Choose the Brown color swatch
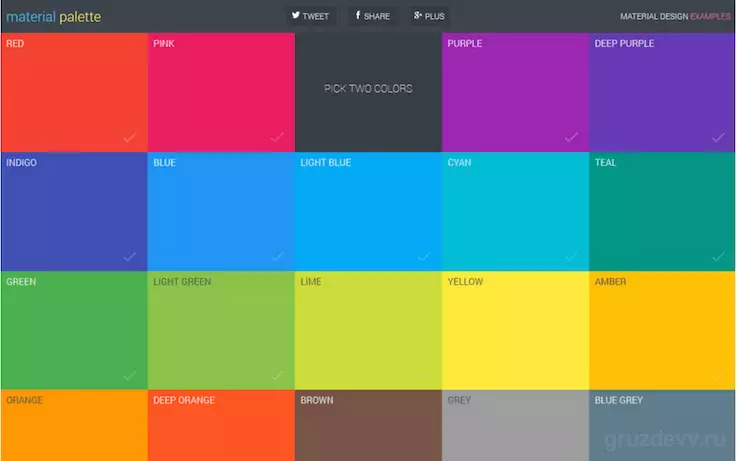The height and width of the screenshot is (461, 737). click(368, 425)
